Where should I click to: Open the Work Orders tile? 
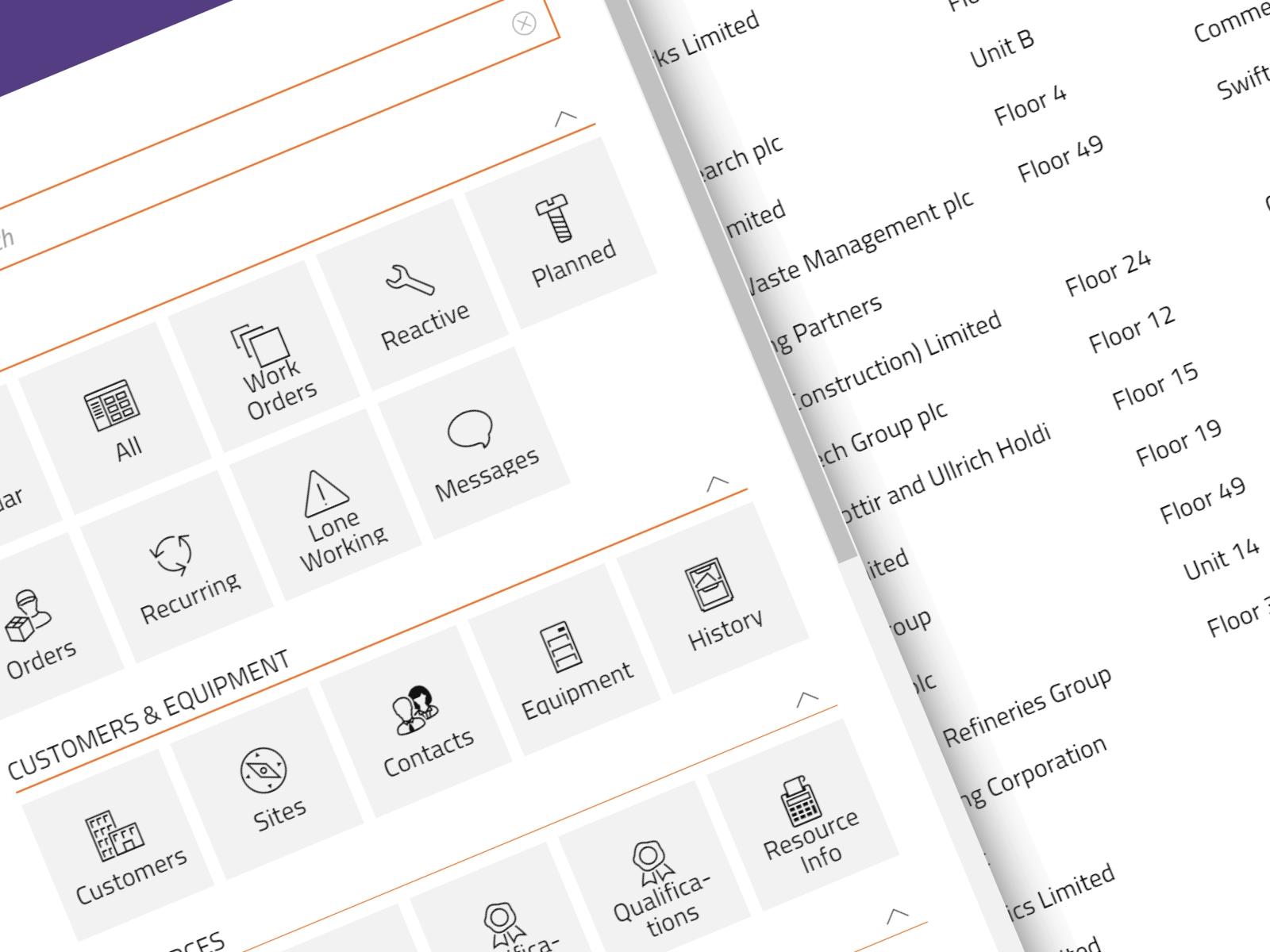click(x=264, y=357)
